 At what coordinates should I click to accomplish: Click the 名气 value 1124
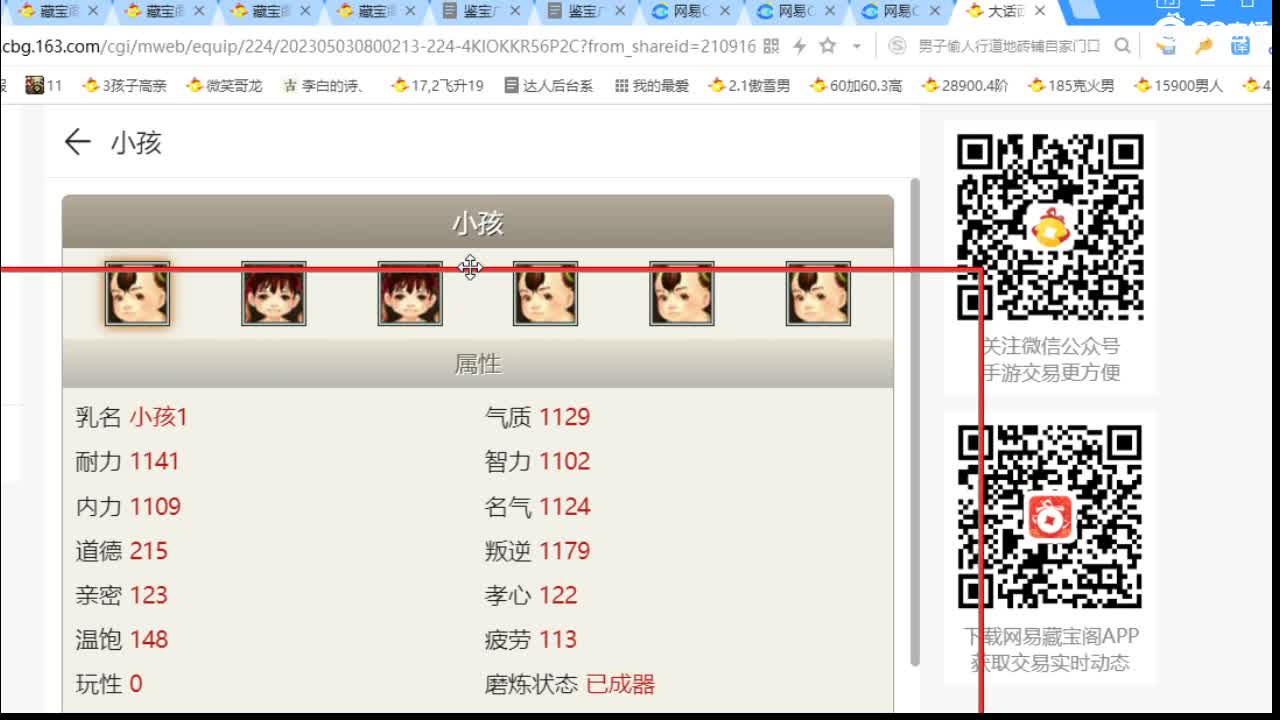pos(565,506)
